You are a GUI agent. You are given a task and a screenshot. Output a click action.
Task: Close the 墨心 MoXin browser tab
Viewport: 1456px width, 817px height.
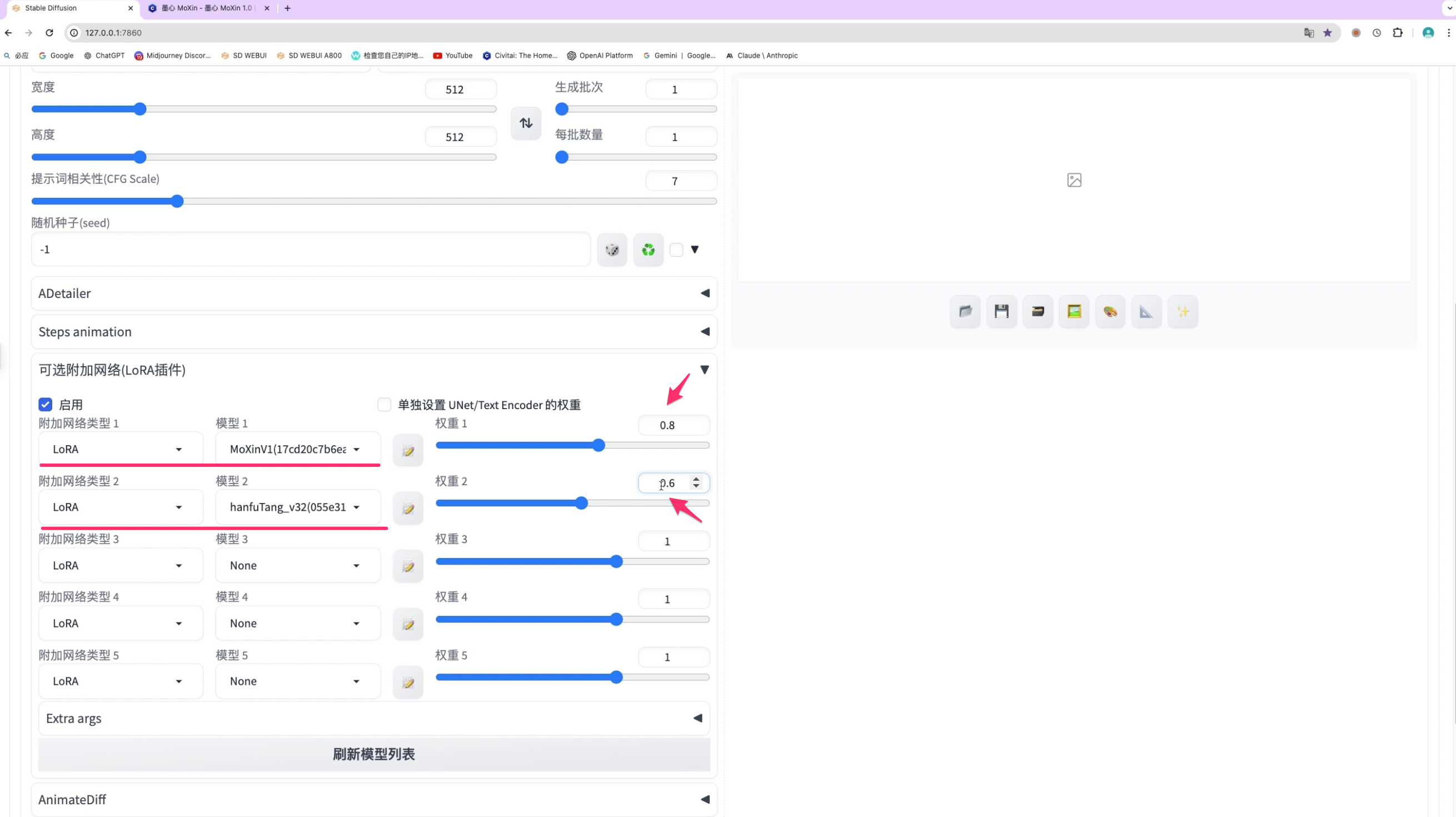pos(267,8)
